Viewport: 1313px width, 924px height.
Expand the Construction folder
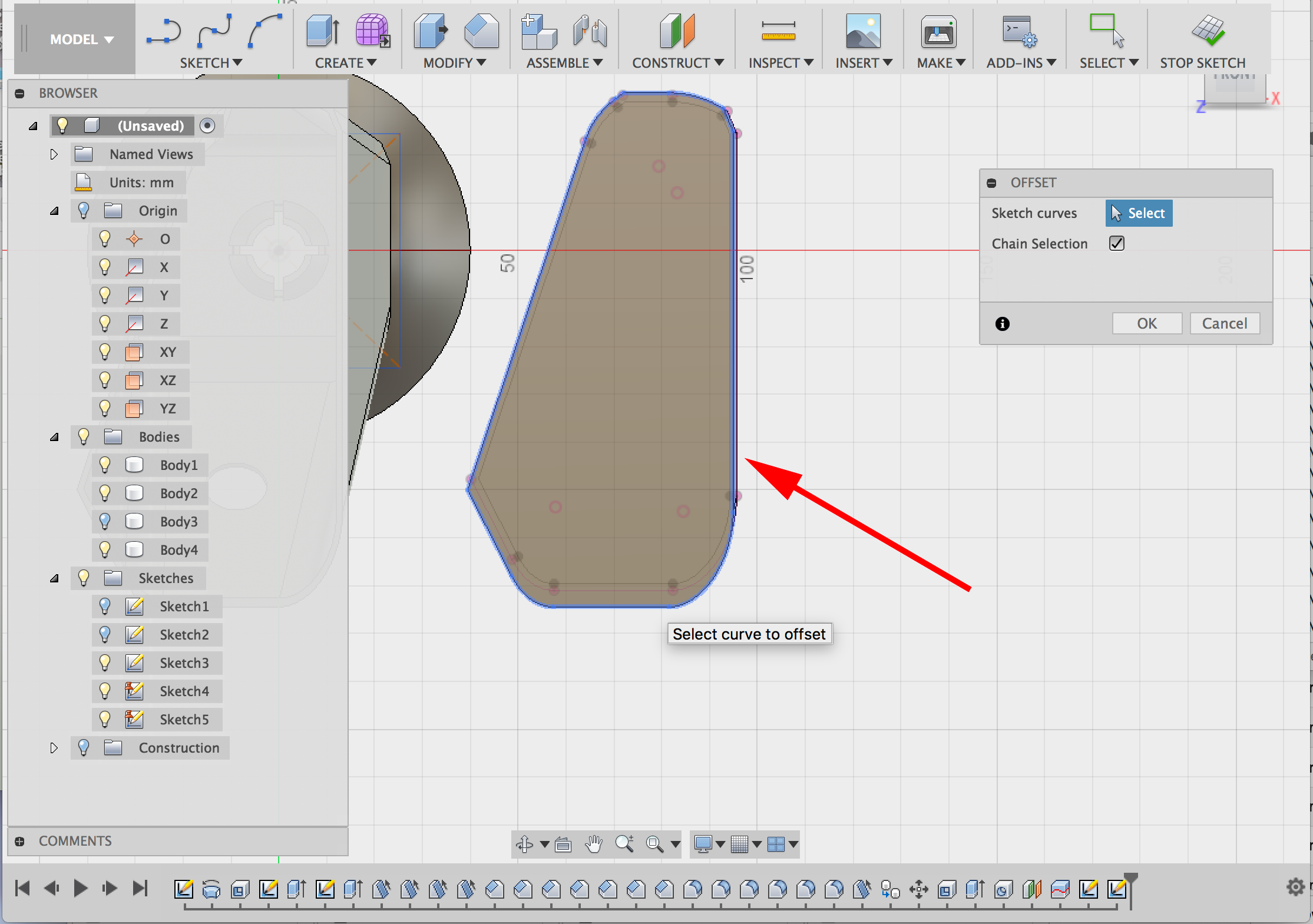[x=54, y=748]
